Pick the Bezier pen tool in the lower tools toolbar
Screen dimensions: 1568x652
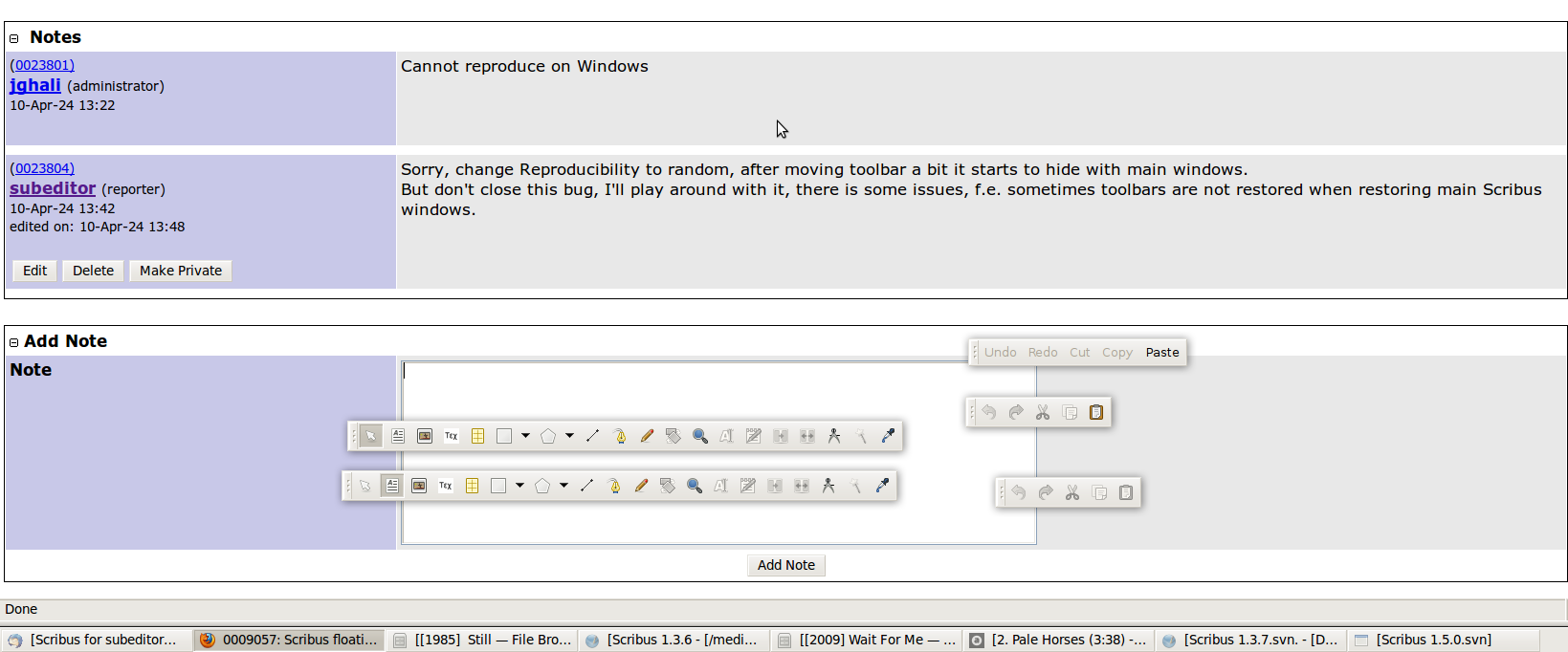tap(614, 486)
